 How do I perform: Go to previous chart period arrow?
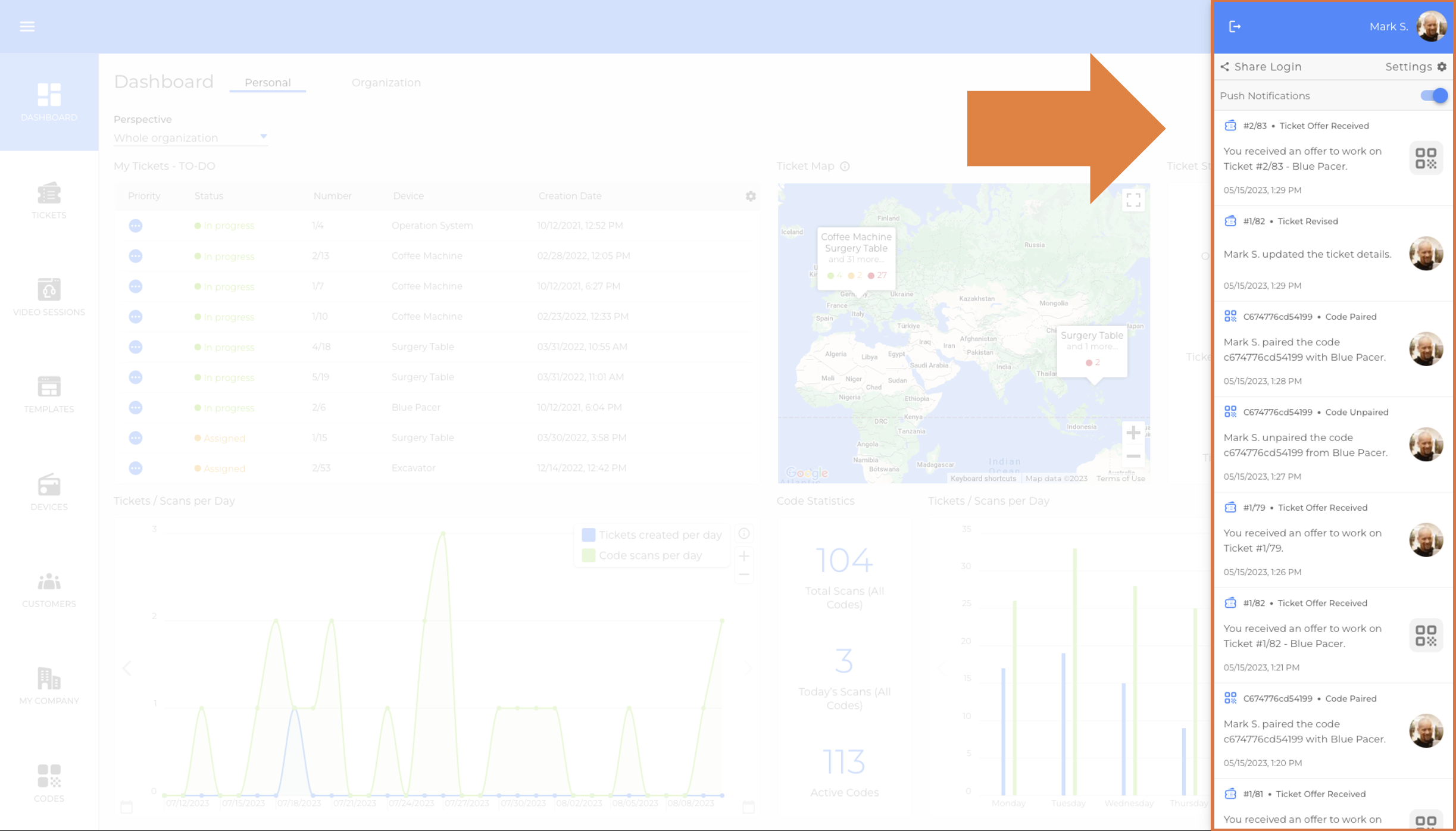(x=127, y=668)
